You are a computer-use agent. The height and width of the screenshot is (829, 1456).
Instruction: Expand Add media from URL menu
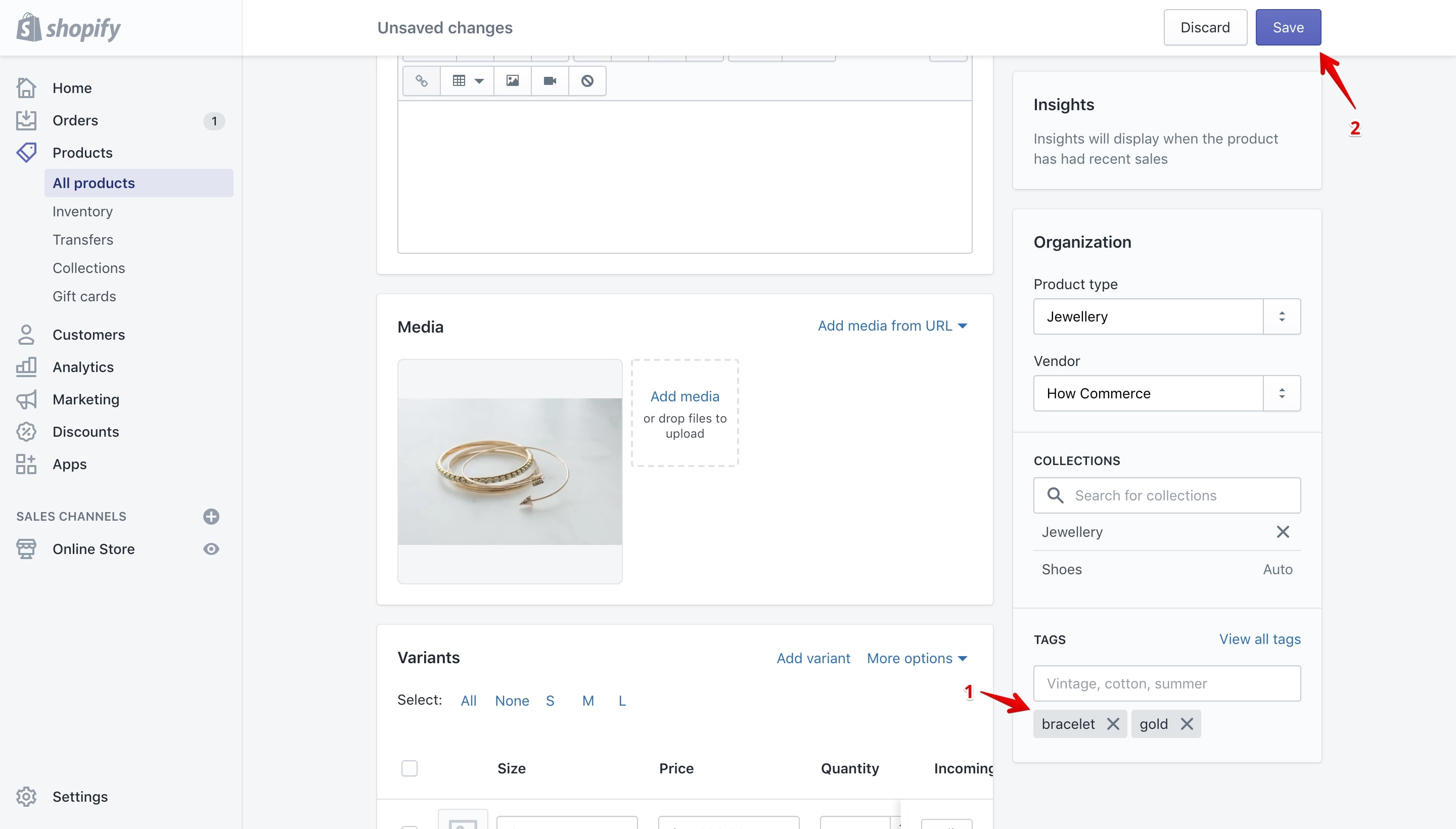coord(892,326)
